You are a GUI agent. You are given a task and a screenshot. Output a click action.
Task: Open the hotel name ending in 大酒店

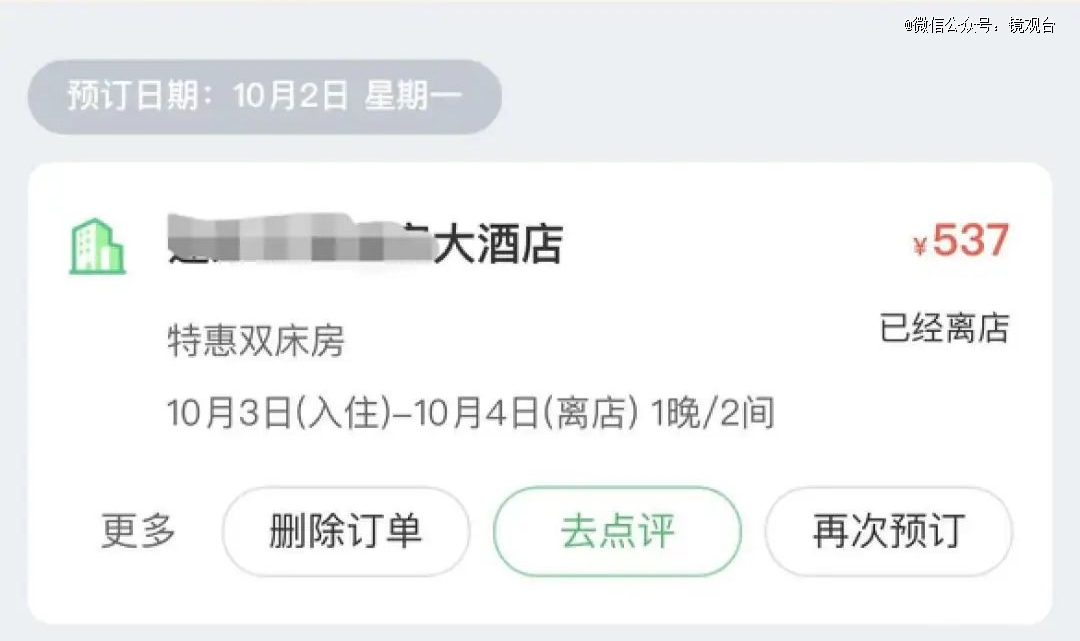365,244
